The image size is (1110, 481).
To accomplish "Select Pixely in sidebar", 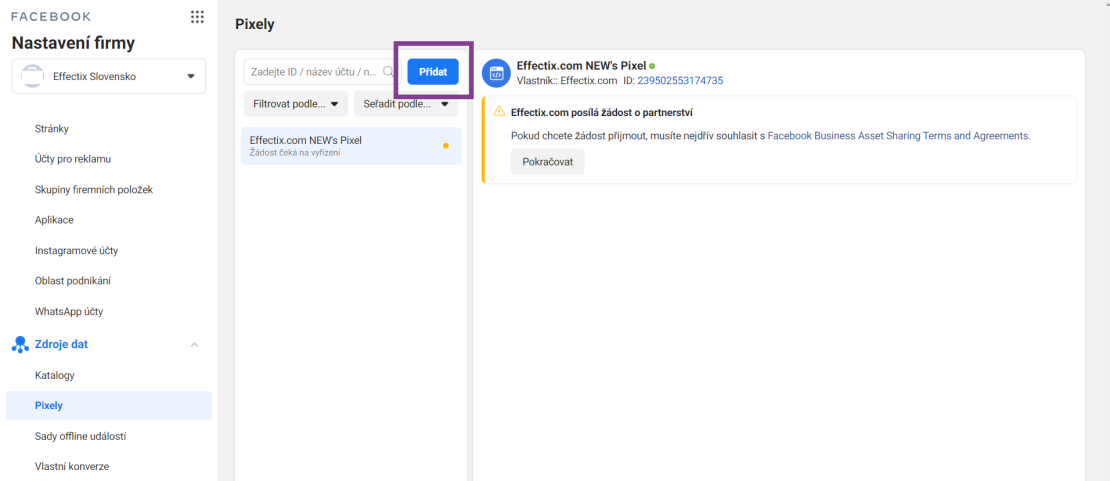I will click(x=108, y=405).
